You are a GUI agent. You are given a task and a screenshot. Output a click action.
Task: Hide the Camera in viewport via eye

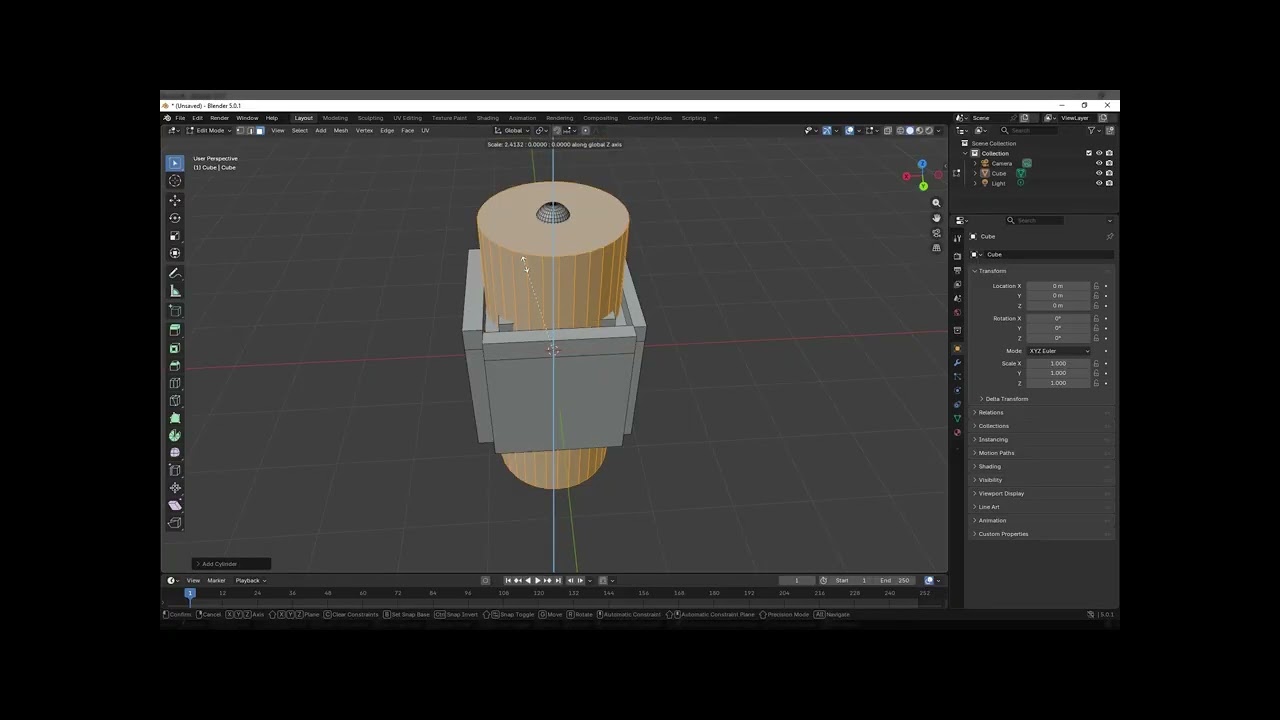click(1099, 163)
